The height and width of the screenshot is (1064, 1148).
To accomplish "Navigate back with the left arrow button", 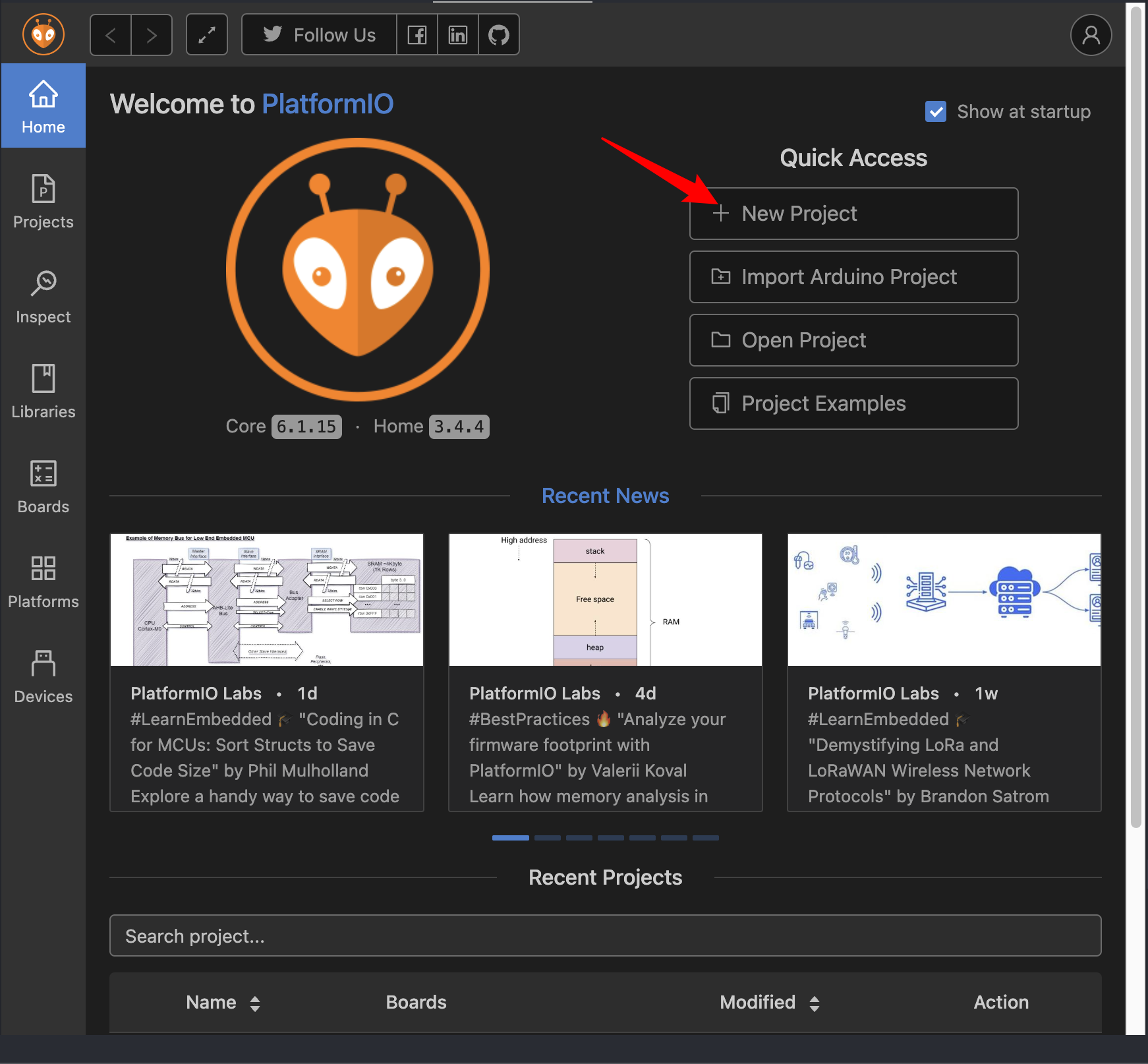I will [111, 35].
